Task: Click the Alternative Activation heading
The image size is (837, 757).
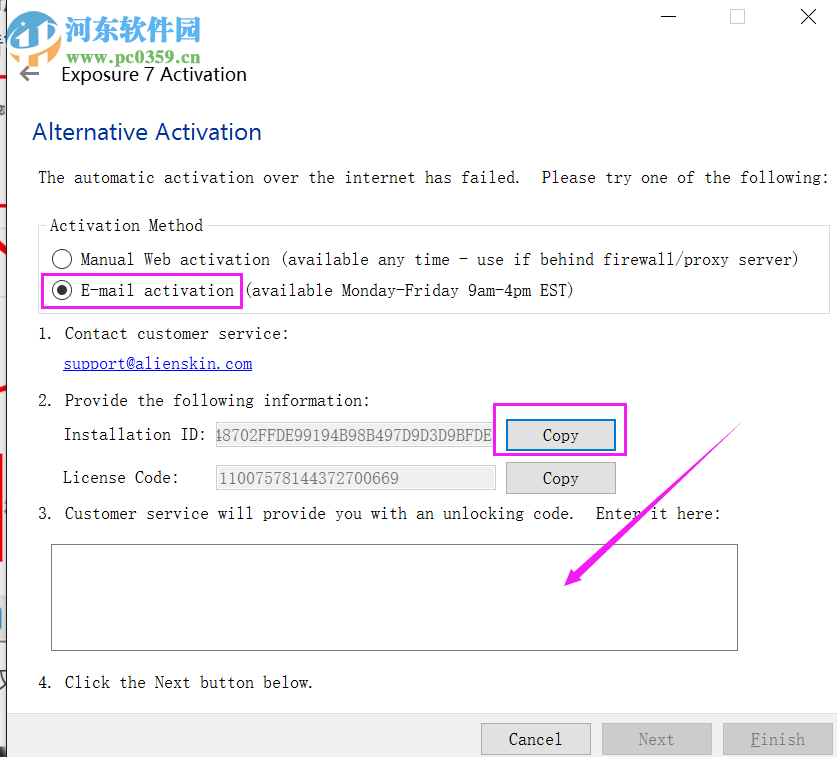Action: coord(147,132)
